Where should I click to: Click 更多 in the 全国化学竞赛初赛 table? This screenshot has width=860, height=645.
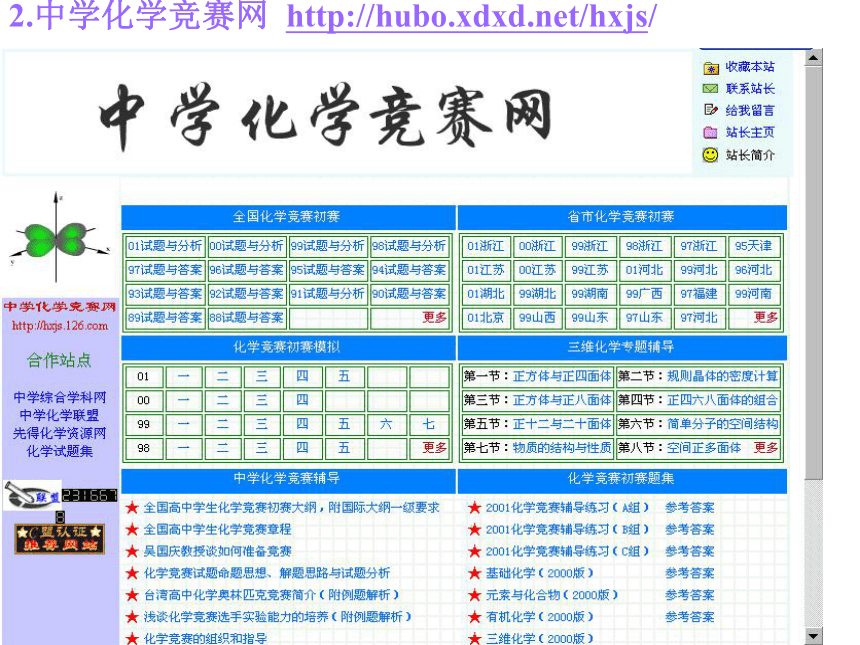coord(434,318)
